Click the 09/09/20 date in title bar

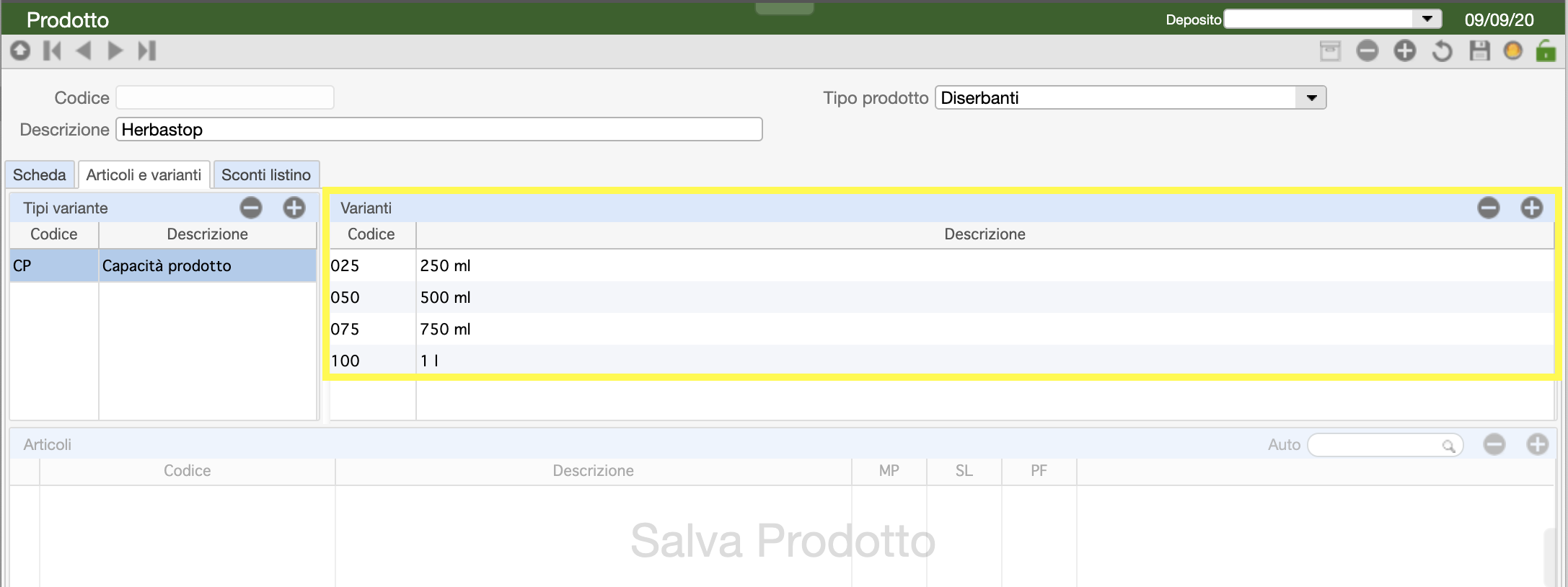pos(1499,19)
